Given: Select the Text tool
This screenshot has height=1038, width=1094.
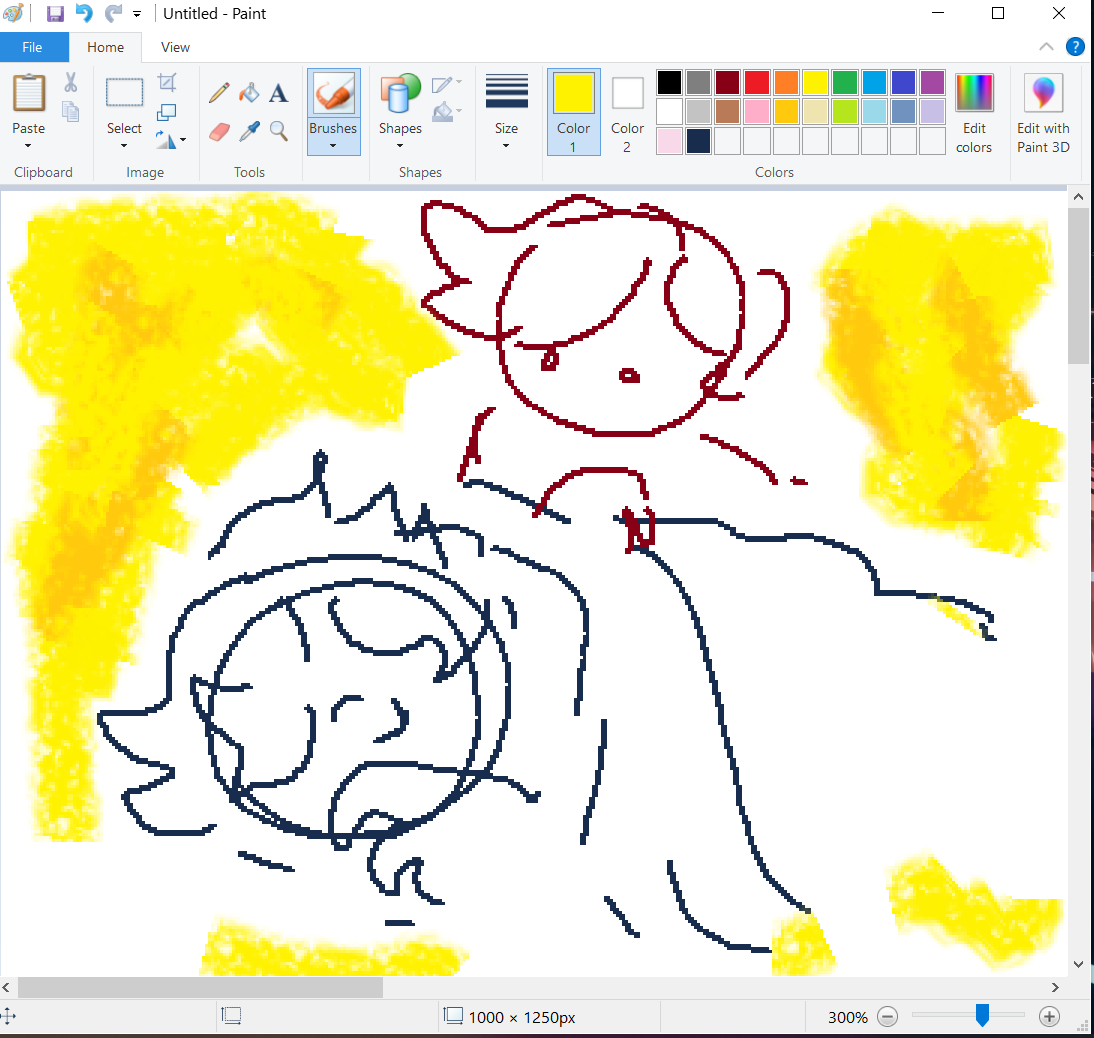Looking at the screenshot, I should 279,93.
